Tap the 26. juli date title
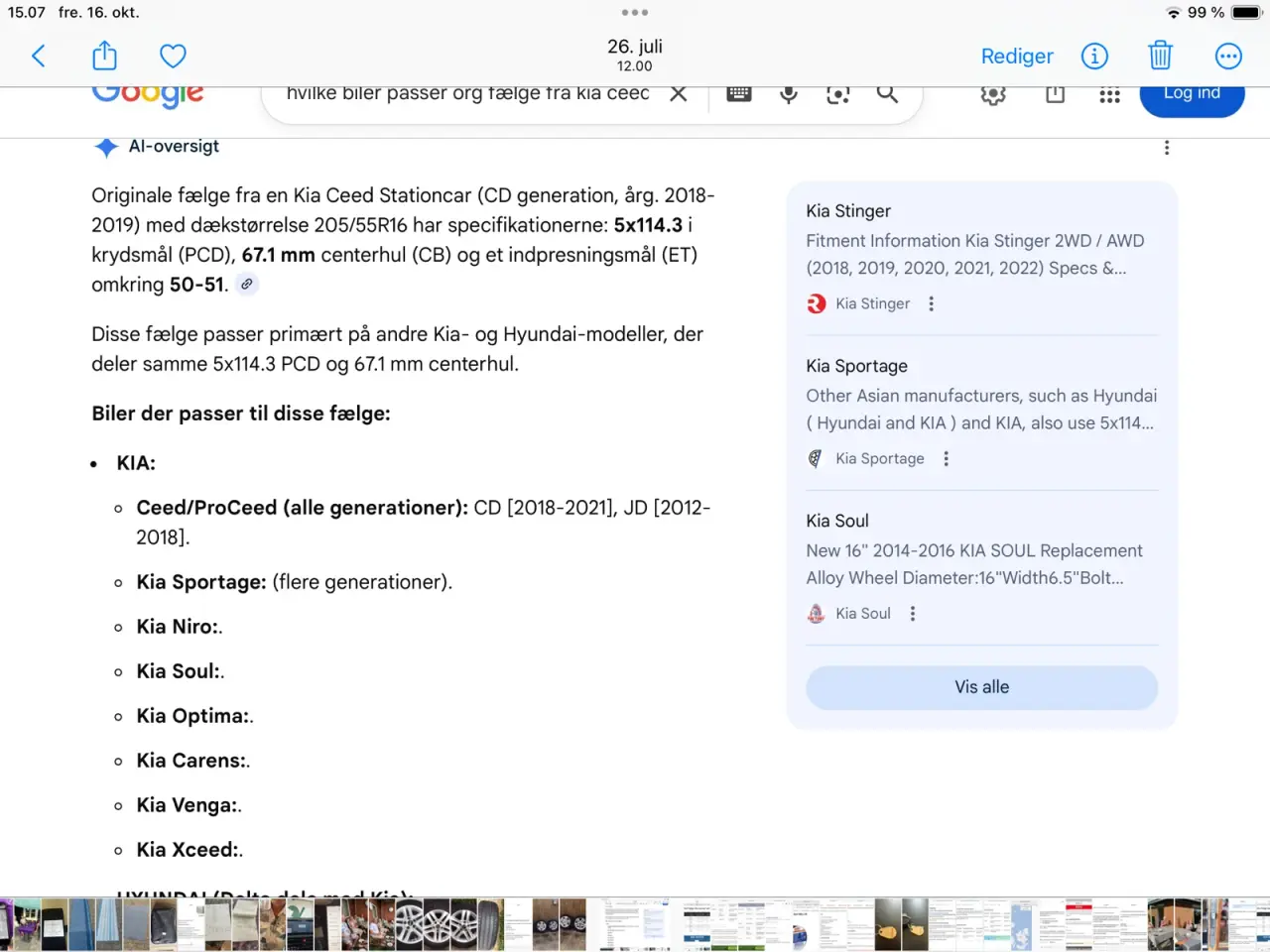 (635, 47)
